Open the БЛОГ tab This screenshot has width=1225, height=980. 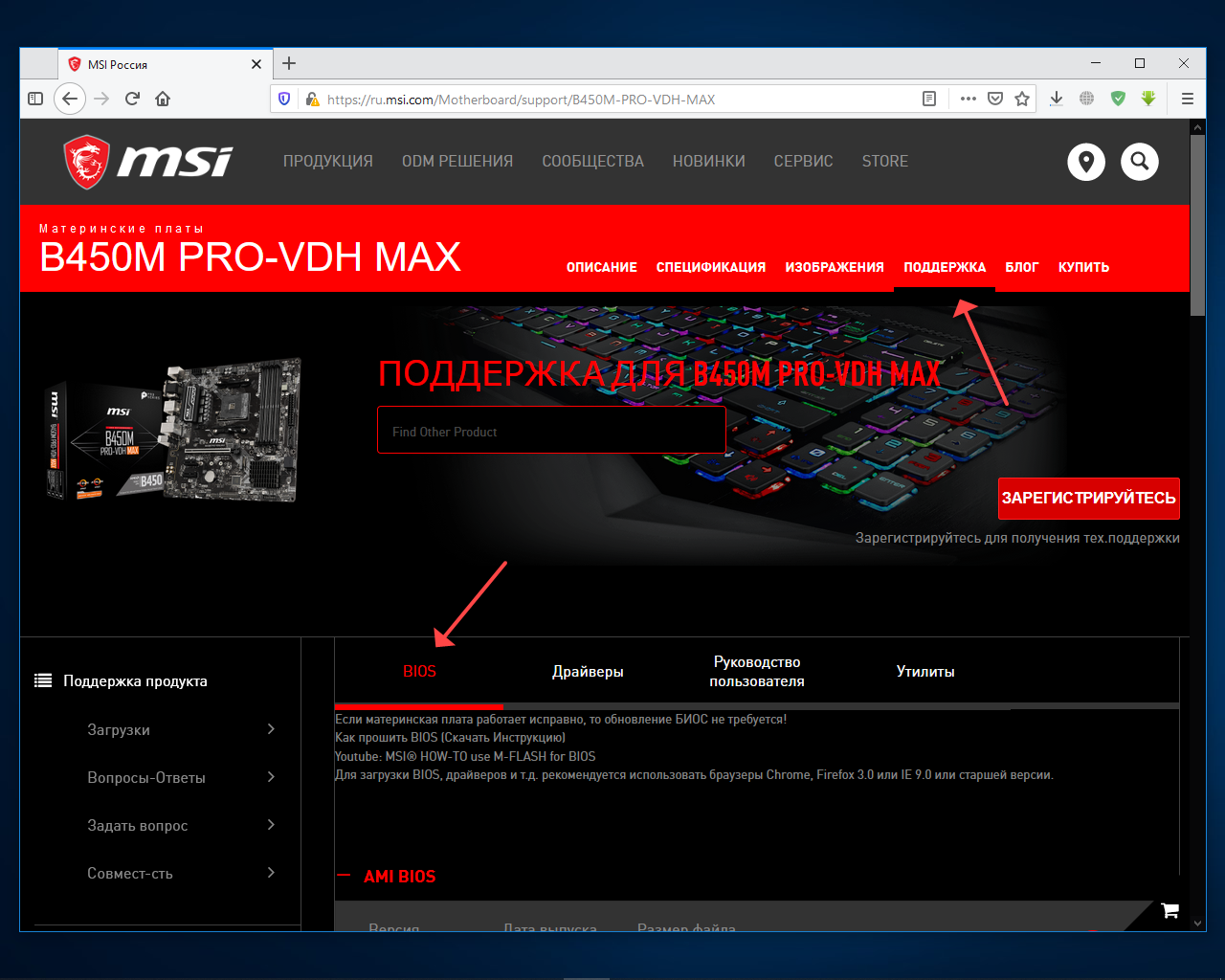tap(1022, 267)
